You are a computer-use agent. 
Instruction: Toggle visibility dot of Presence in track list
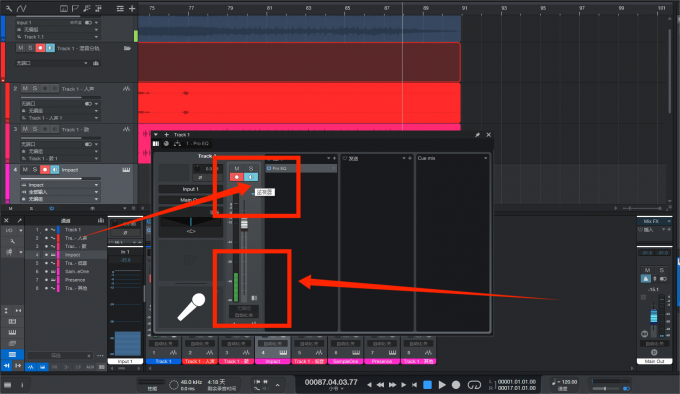click(x=46, y=280)
